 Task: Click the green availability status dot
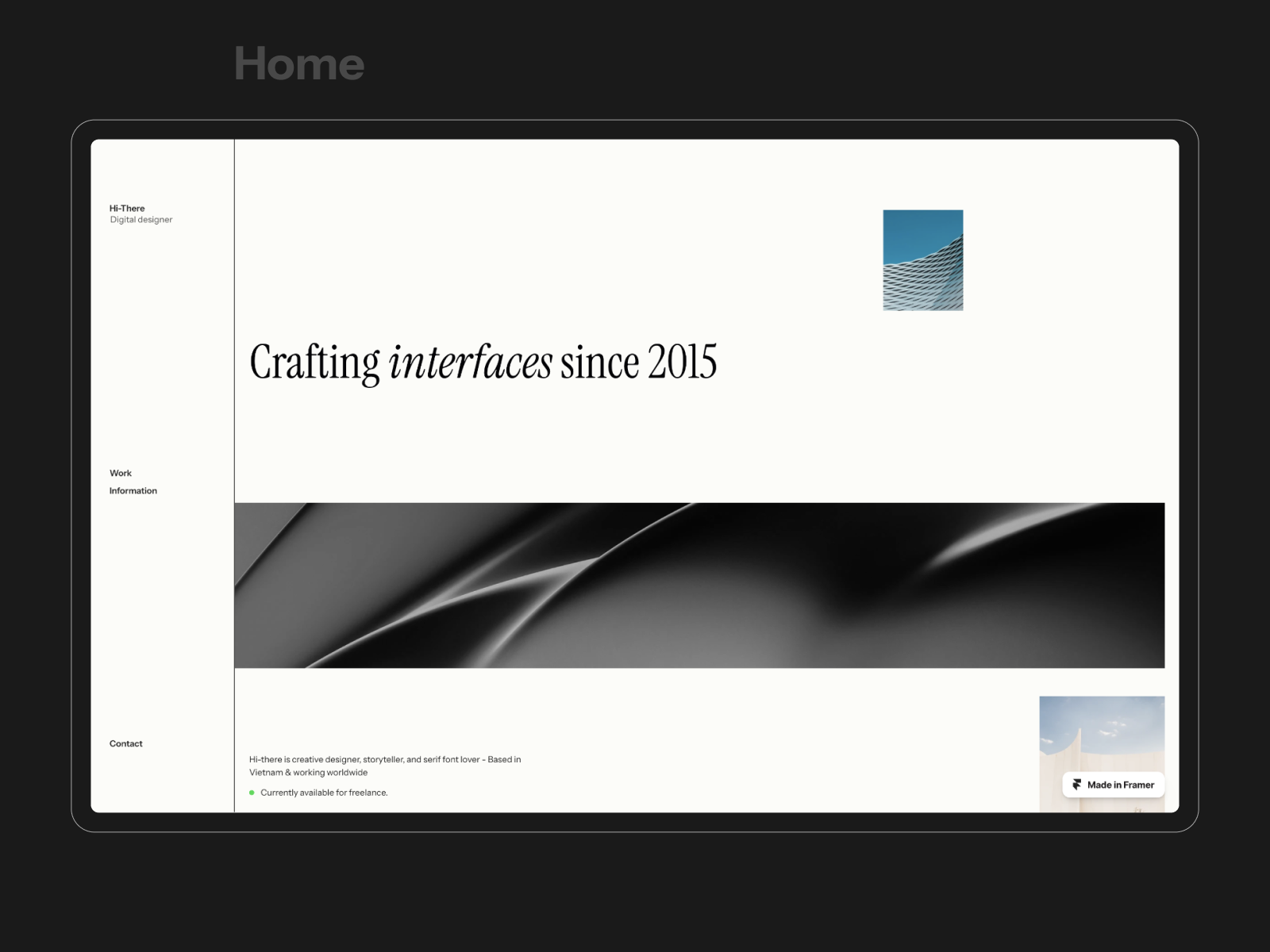point(252,793)
